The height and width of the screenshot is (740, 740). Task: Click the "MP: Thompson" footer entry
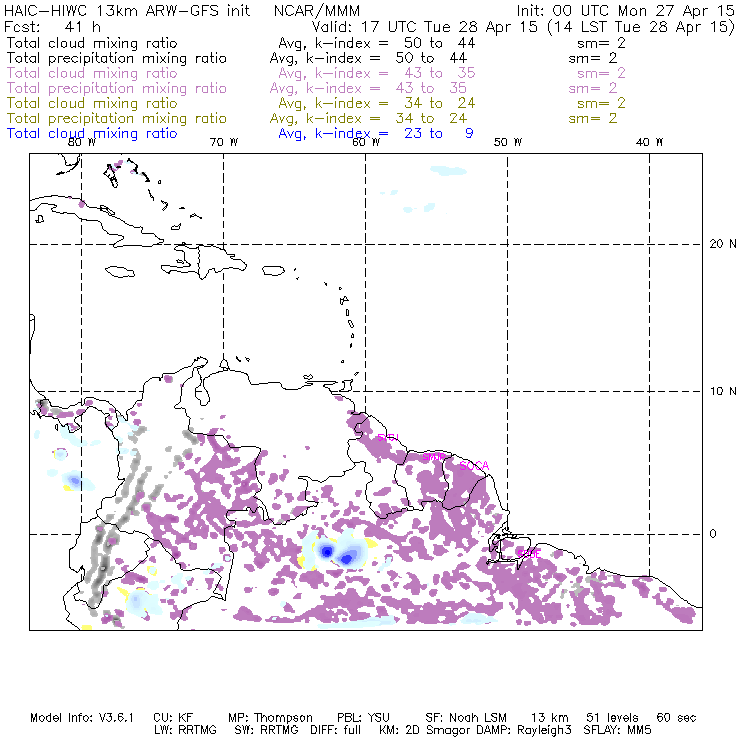click(x=270, y=718)
